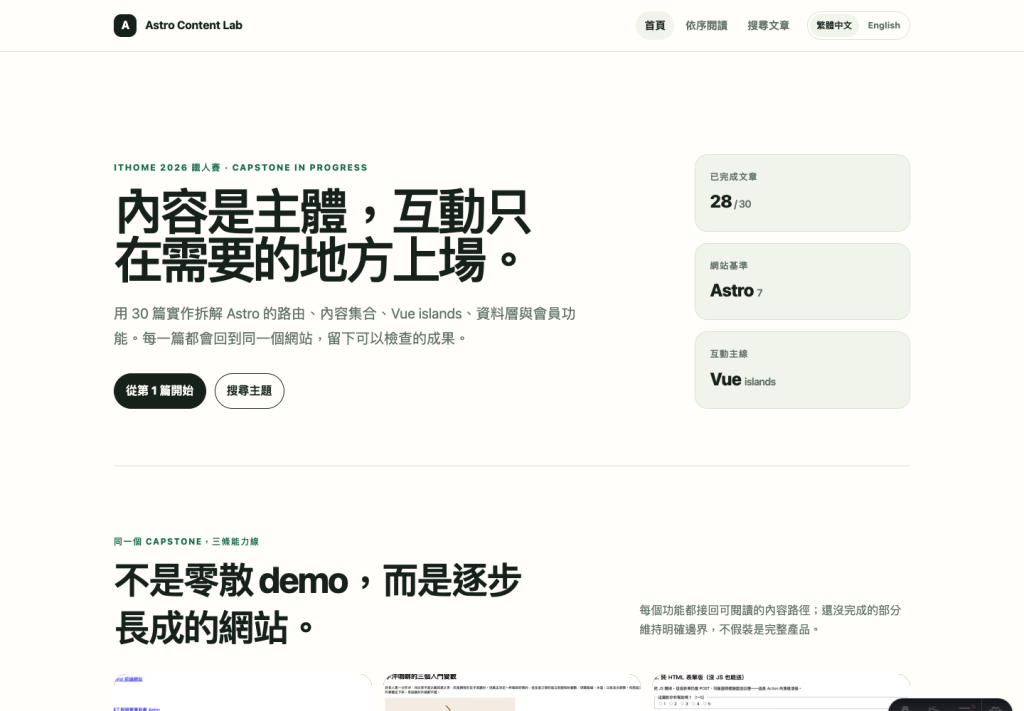Switch language to 繁體中文
The height and width of the screenshot is (711, 1024).
click(834, 25)
